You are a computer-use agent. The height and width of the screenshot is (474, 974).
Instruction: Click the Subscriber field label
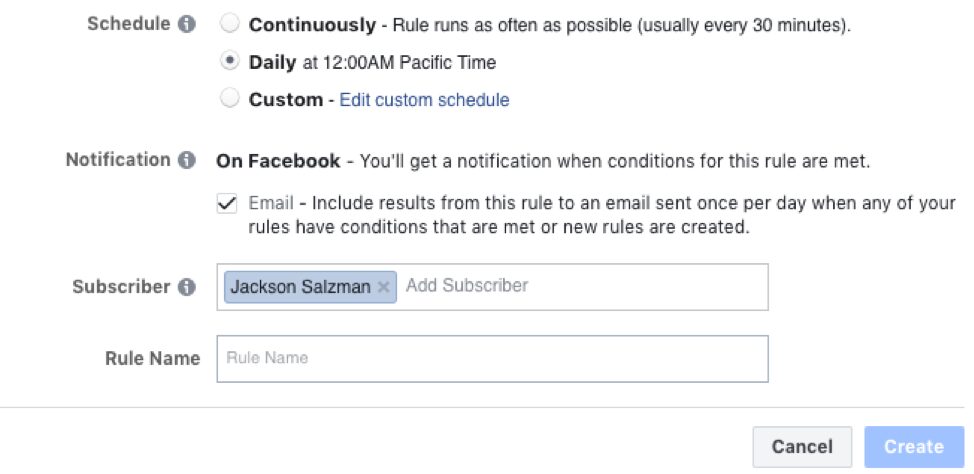pos(121,287)
